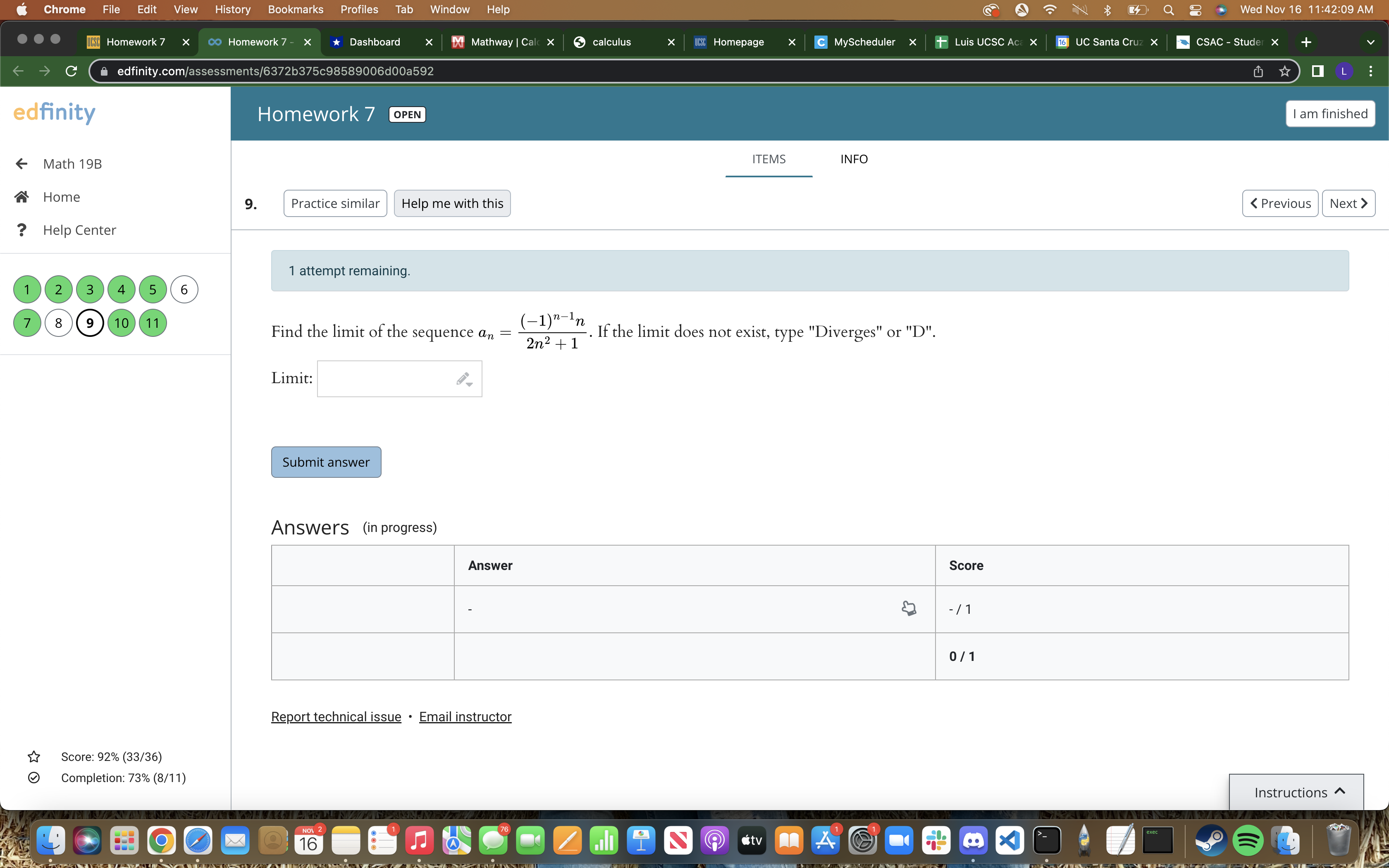Click the Home house icon in sidebar
Viewport: 1389px width, 868px height.
[x=22, y=197]
